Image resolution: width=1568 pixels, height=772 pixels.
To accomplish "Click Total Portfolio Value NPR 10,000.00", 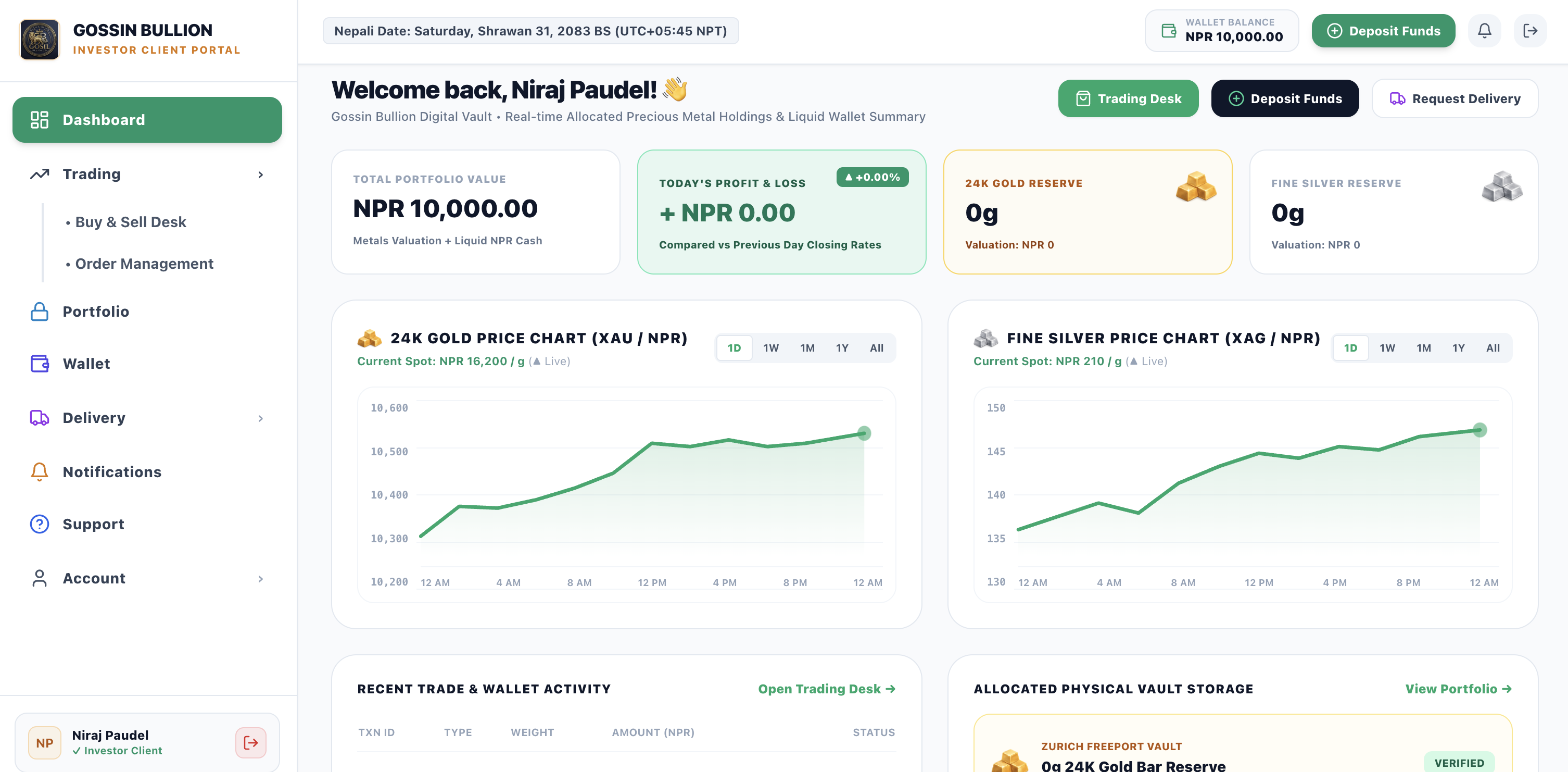I will tap(445, 208).
